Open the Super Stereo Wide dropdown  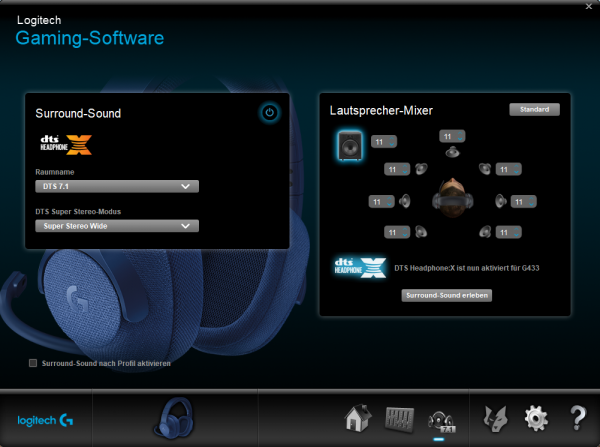point(117,226)
